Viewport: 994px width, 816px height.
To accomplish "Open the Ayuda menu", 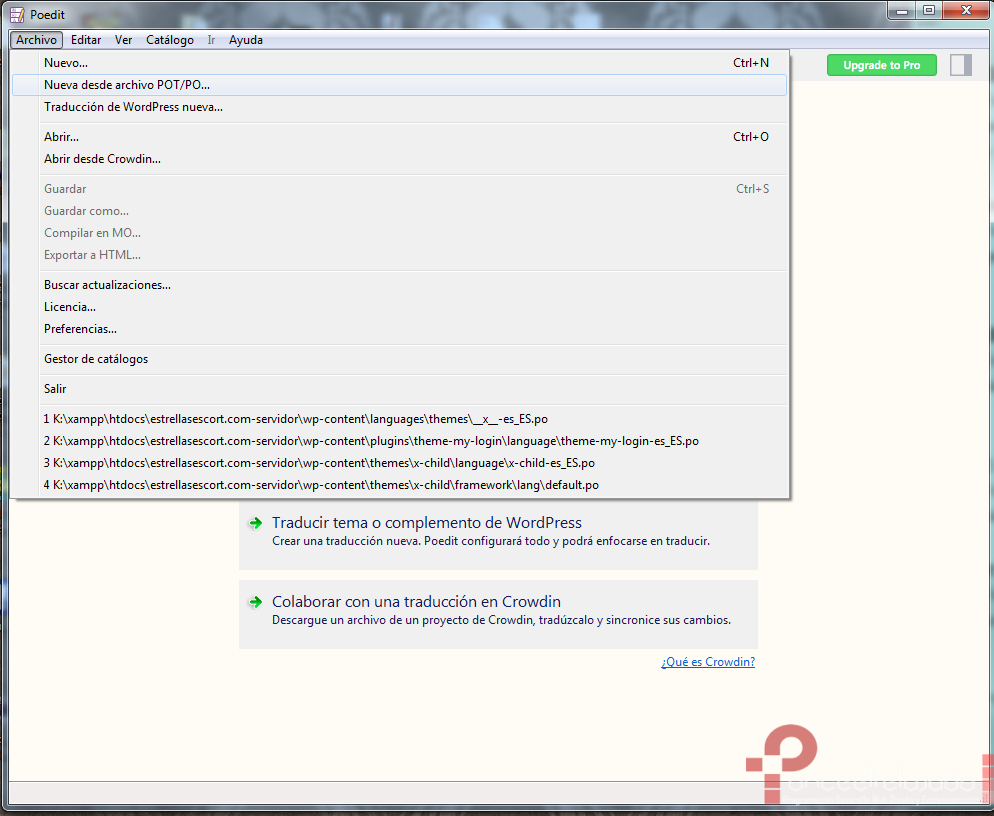I will click(x=246, y=40).
